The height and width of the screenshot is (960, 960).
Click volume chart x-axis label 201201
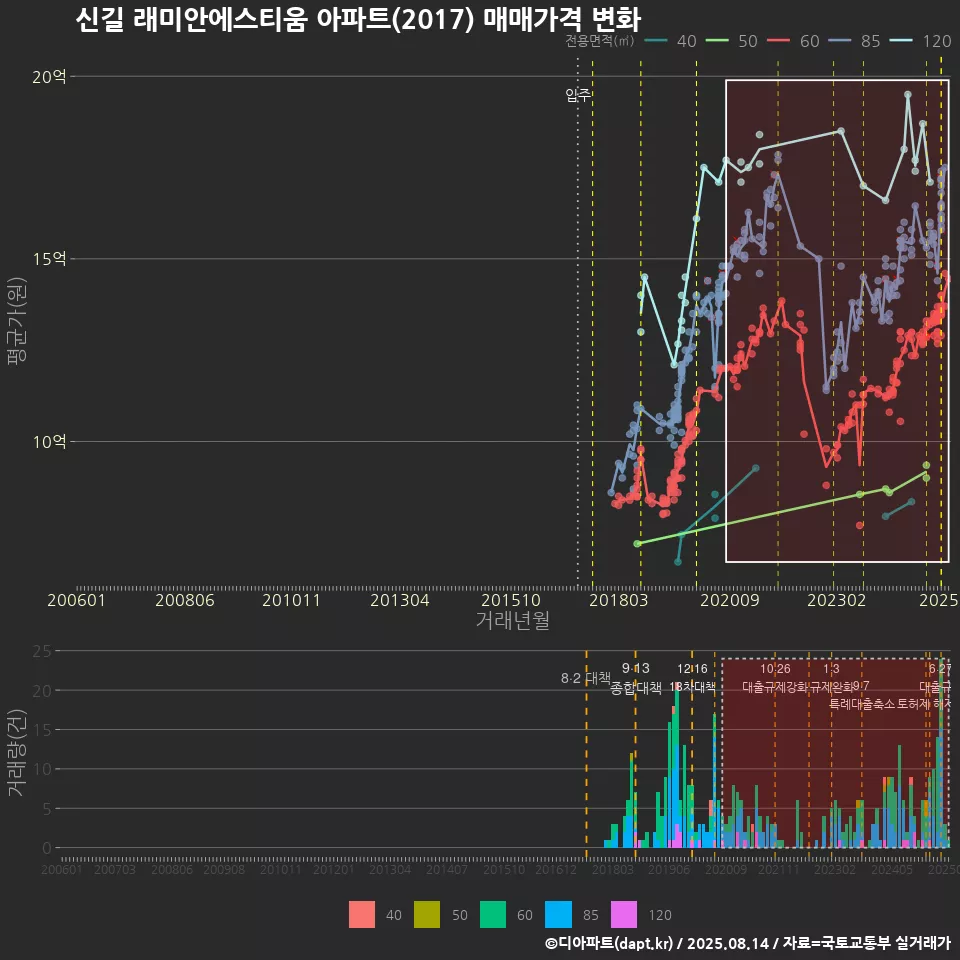[334, 869]
